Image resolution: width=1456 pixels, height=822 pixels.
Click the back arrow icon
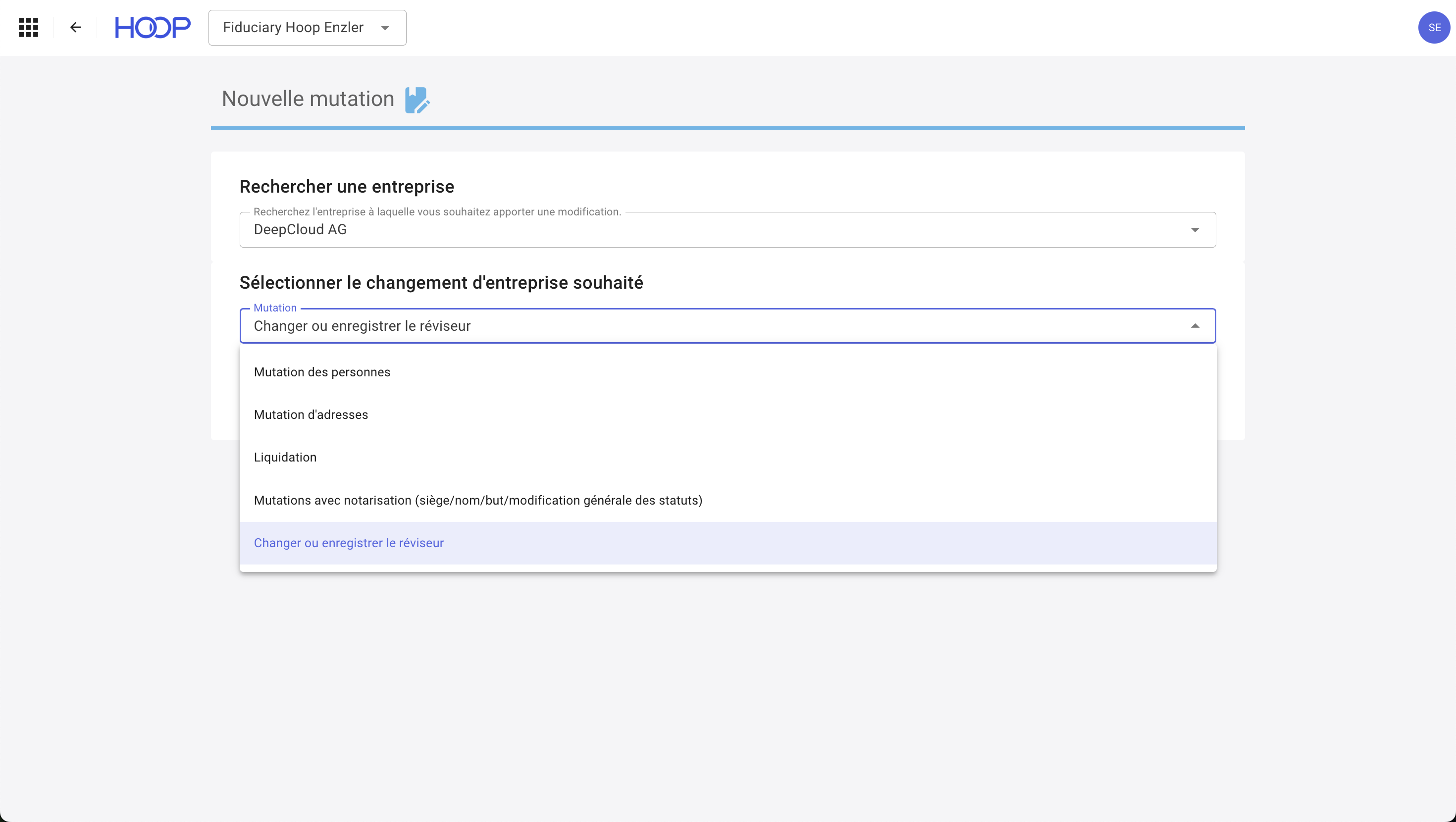75,27
